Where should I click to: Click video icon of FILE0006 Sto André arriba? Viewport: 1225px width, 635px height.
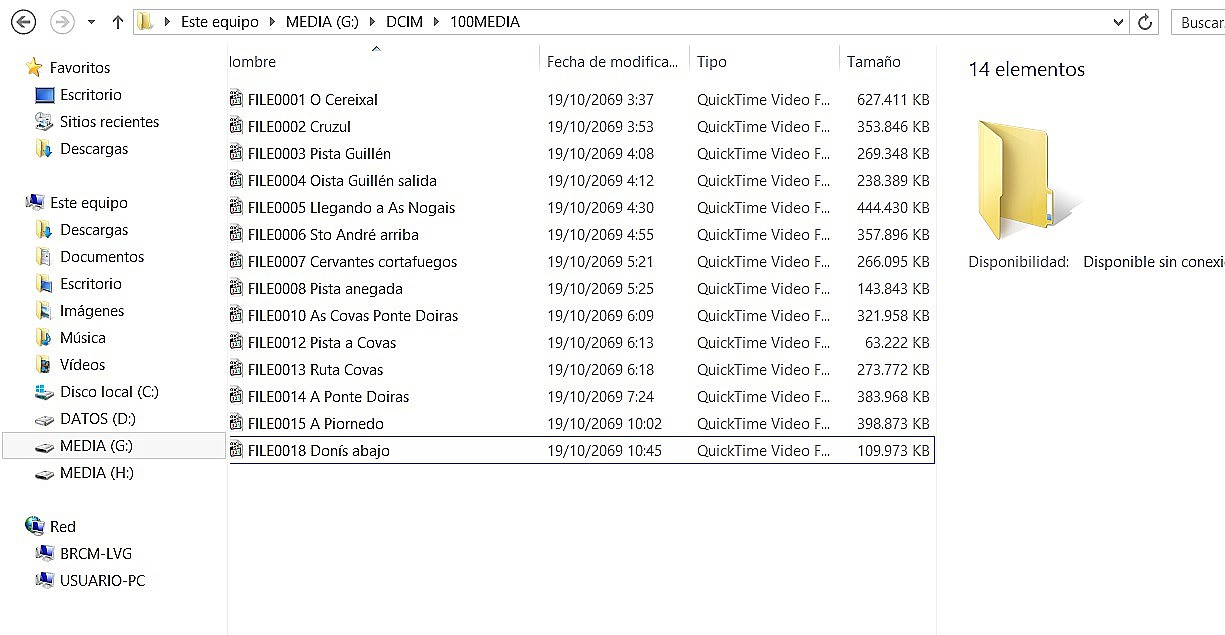[x=237, y=234]
